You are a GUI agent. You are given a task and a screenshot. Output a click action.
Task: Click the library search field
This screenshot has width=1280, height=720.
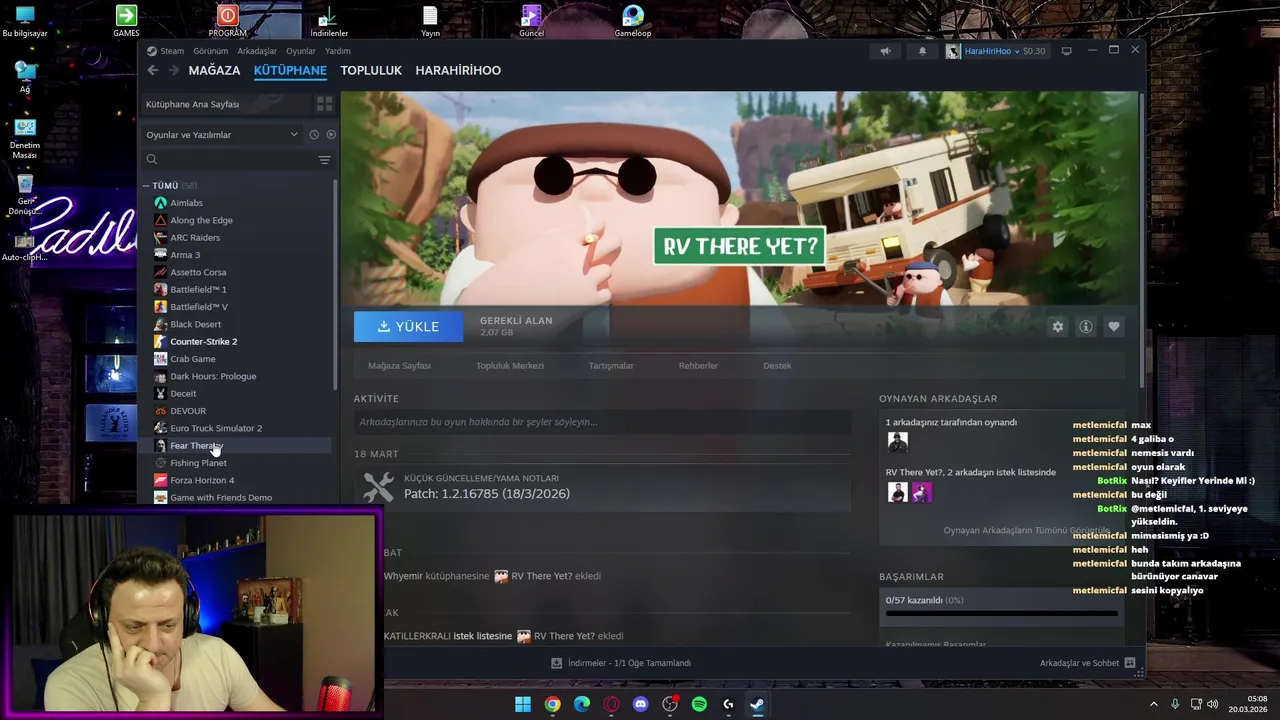228,160
